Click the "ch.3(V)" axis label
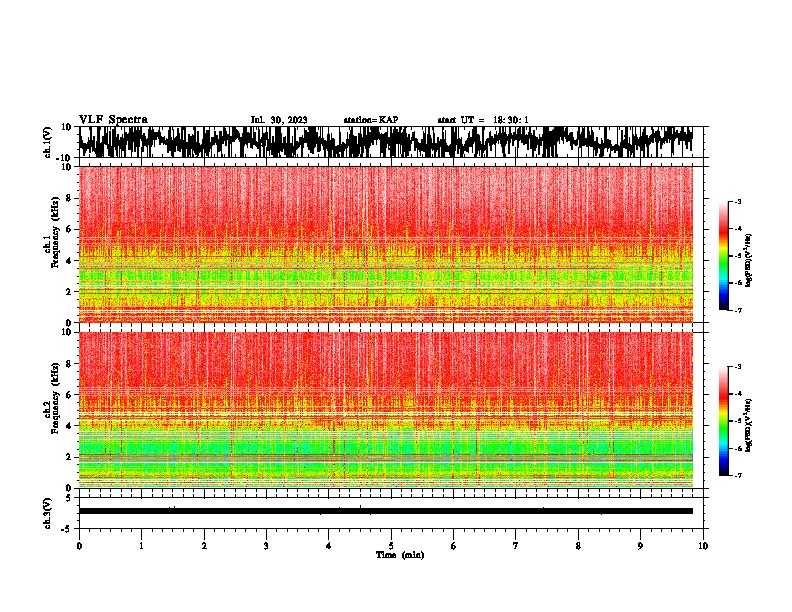792x612 pixels. pyautogui.click(x=48, y=513)
